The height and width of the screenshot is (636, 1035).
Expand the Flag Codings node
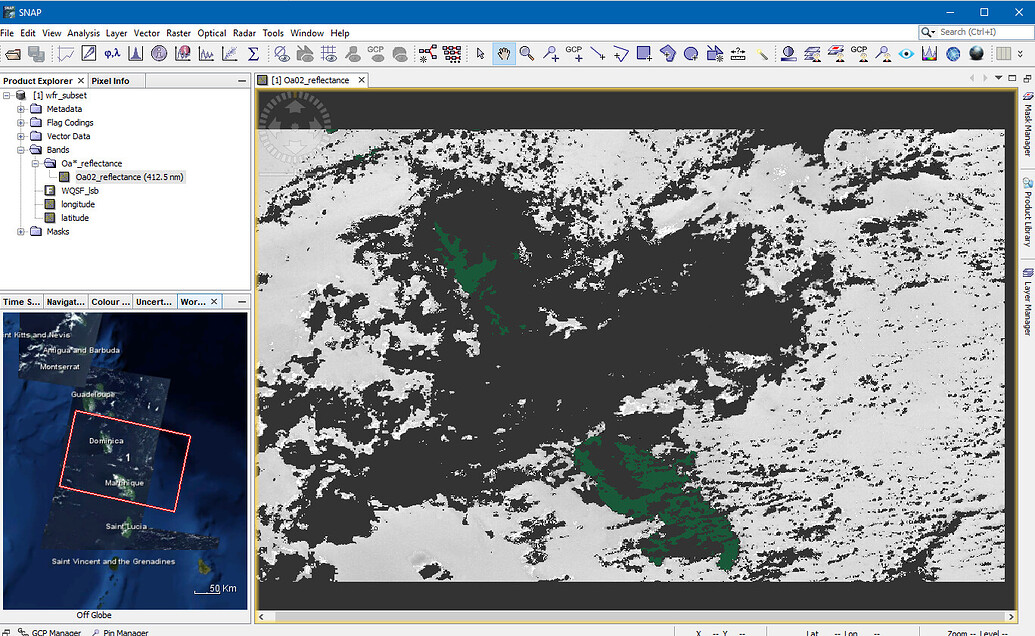21,122
